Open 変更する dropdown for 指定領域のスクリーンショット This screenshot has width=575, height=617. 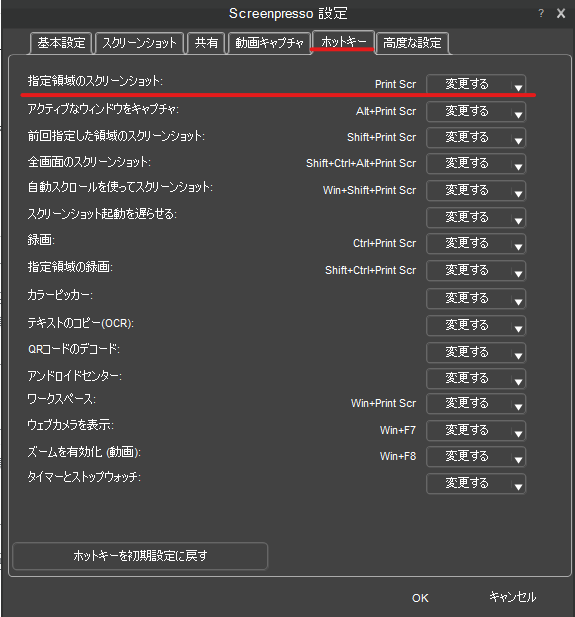(x=476, y=84)
